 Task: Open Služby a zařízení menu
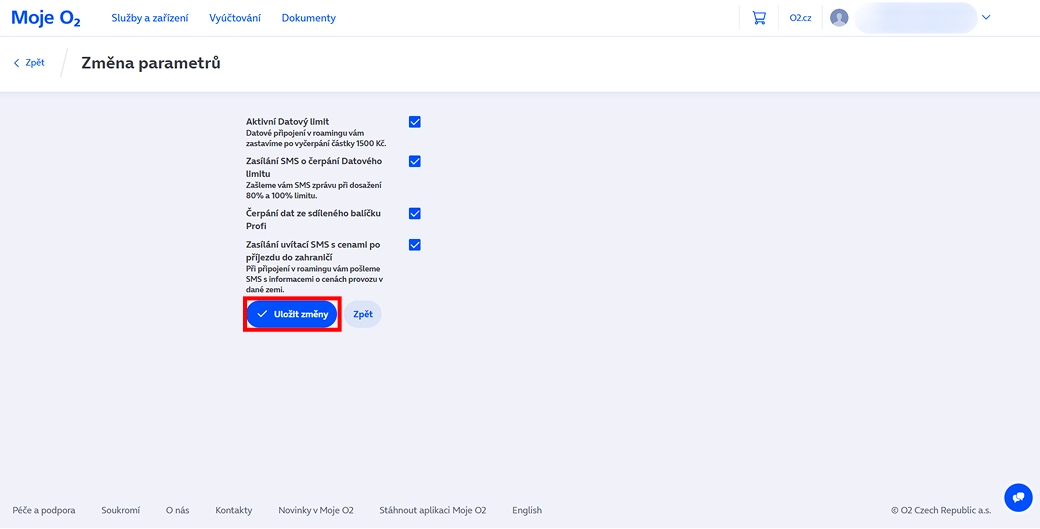click(x=150, y=18)
